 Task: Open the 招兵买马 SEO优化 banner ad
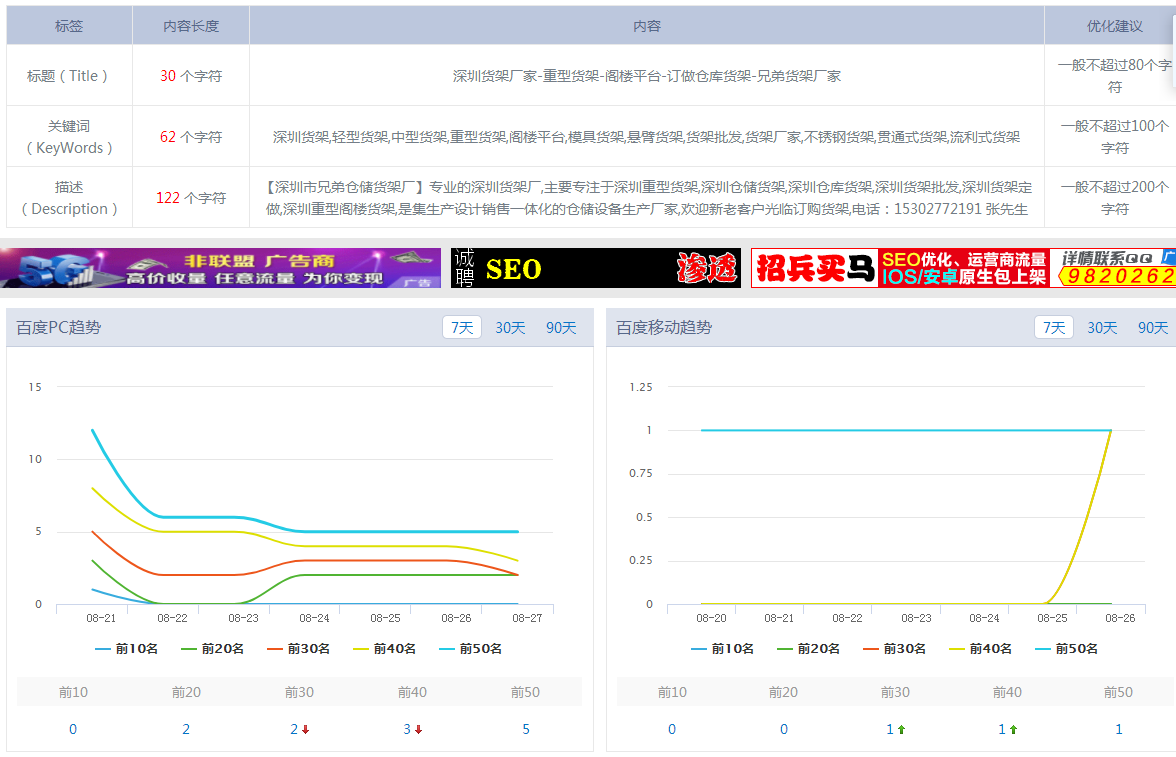click(x=963, y=268)
